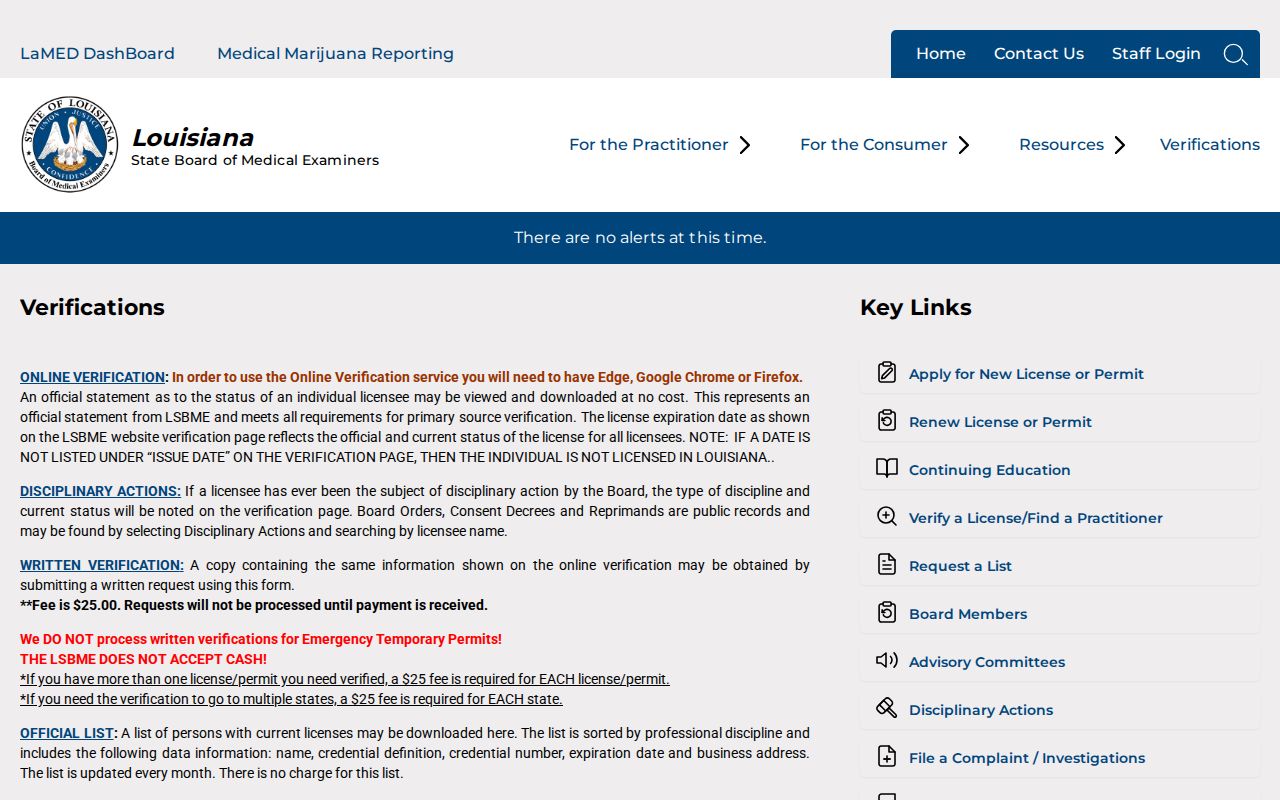Click the Key Links heading

(916, 308)
